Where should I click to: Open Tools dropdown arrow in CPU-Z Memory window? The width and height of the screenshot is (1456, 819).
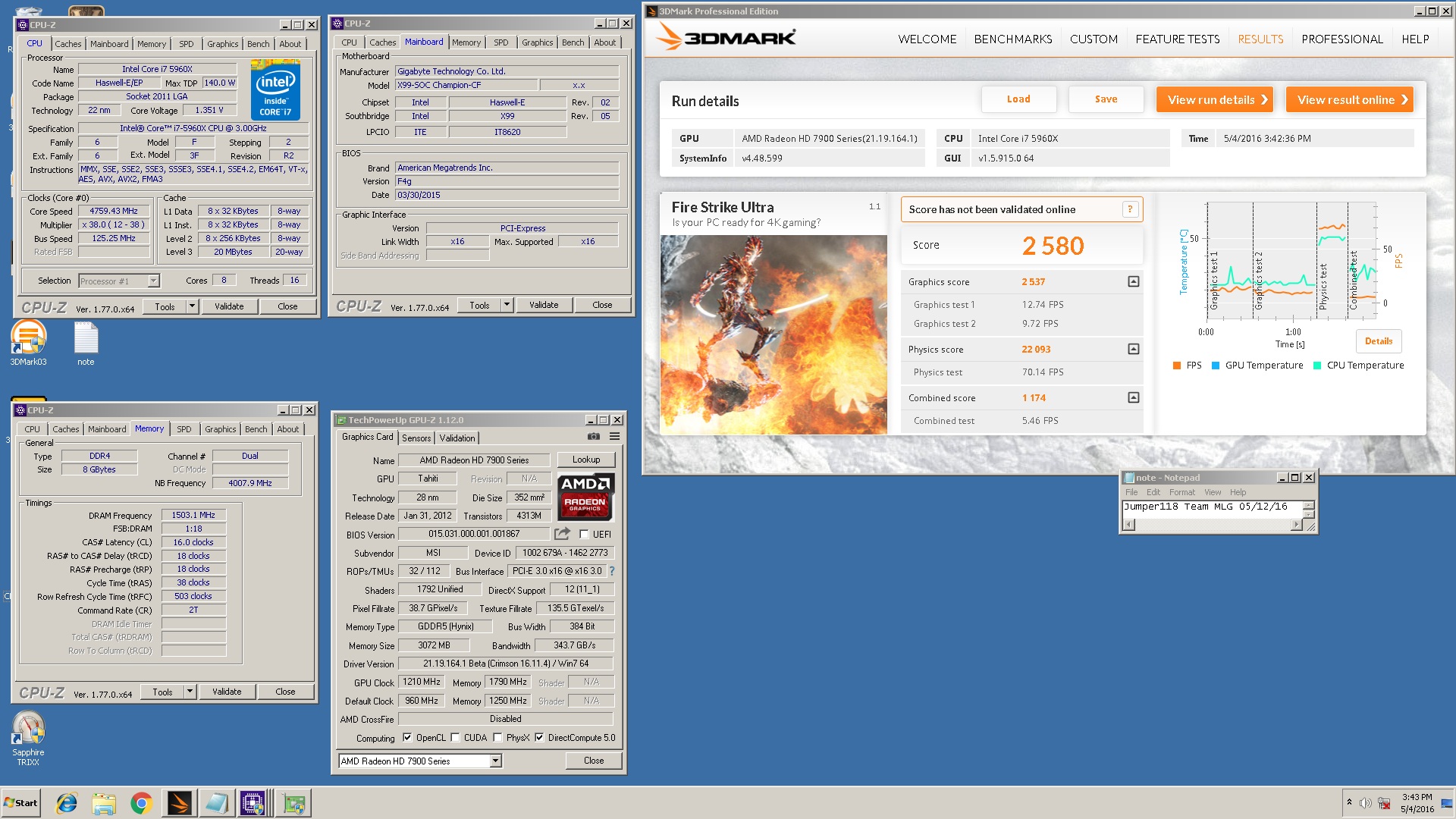click(x=190, y=692)
